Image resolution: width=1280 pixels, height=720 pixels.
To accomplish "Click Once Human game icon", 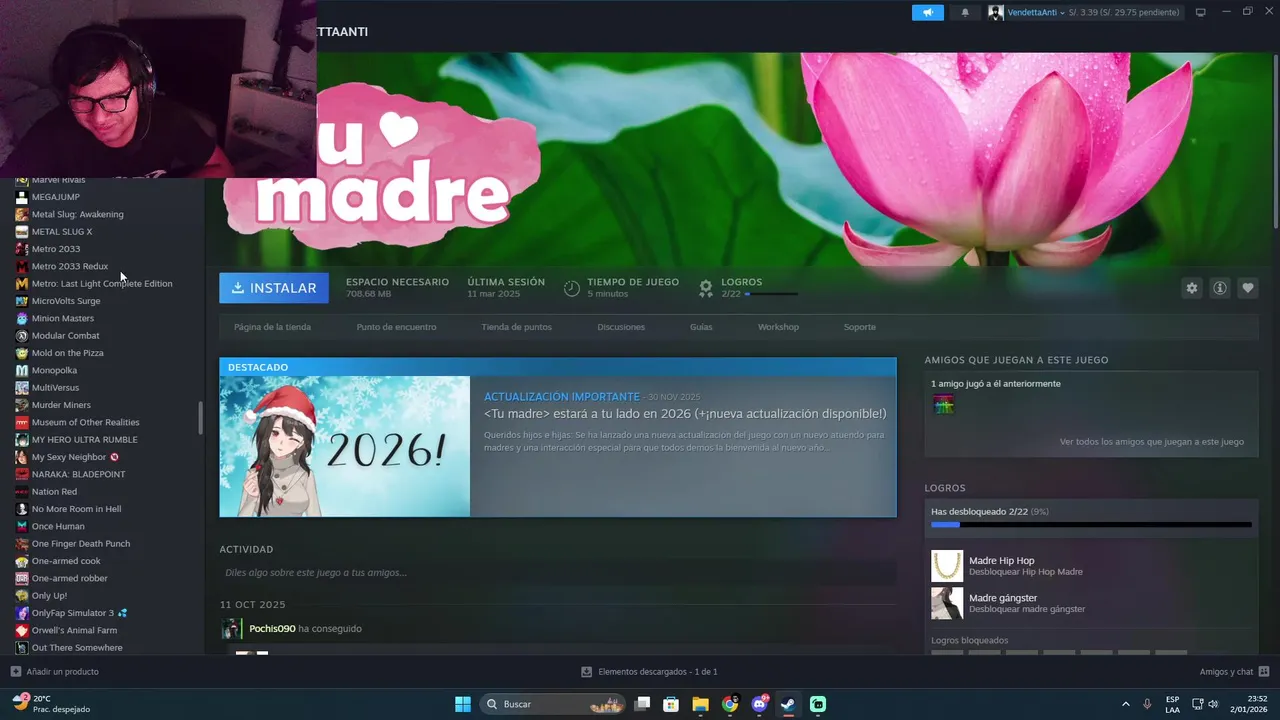I will [22, 526].
